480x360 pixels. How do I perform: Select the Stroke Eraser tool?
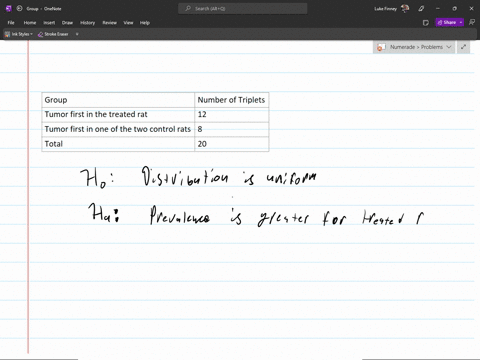coord(53,34)
